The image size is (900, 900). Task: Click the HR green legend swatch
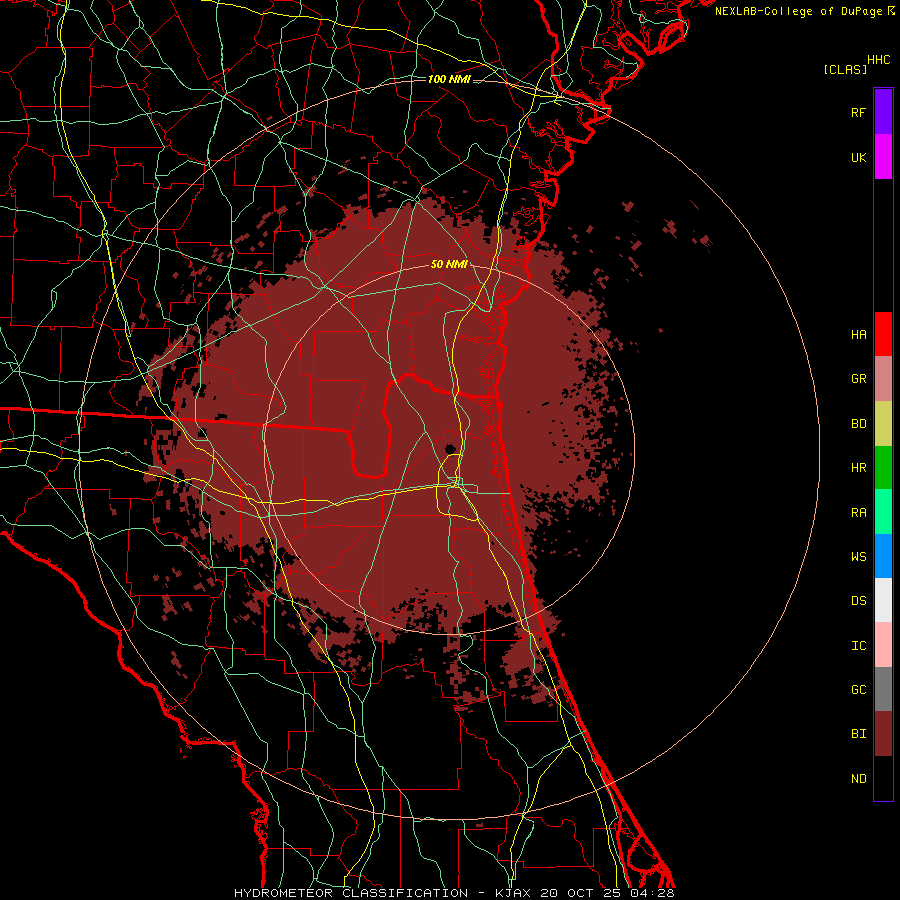coord(883,468)
